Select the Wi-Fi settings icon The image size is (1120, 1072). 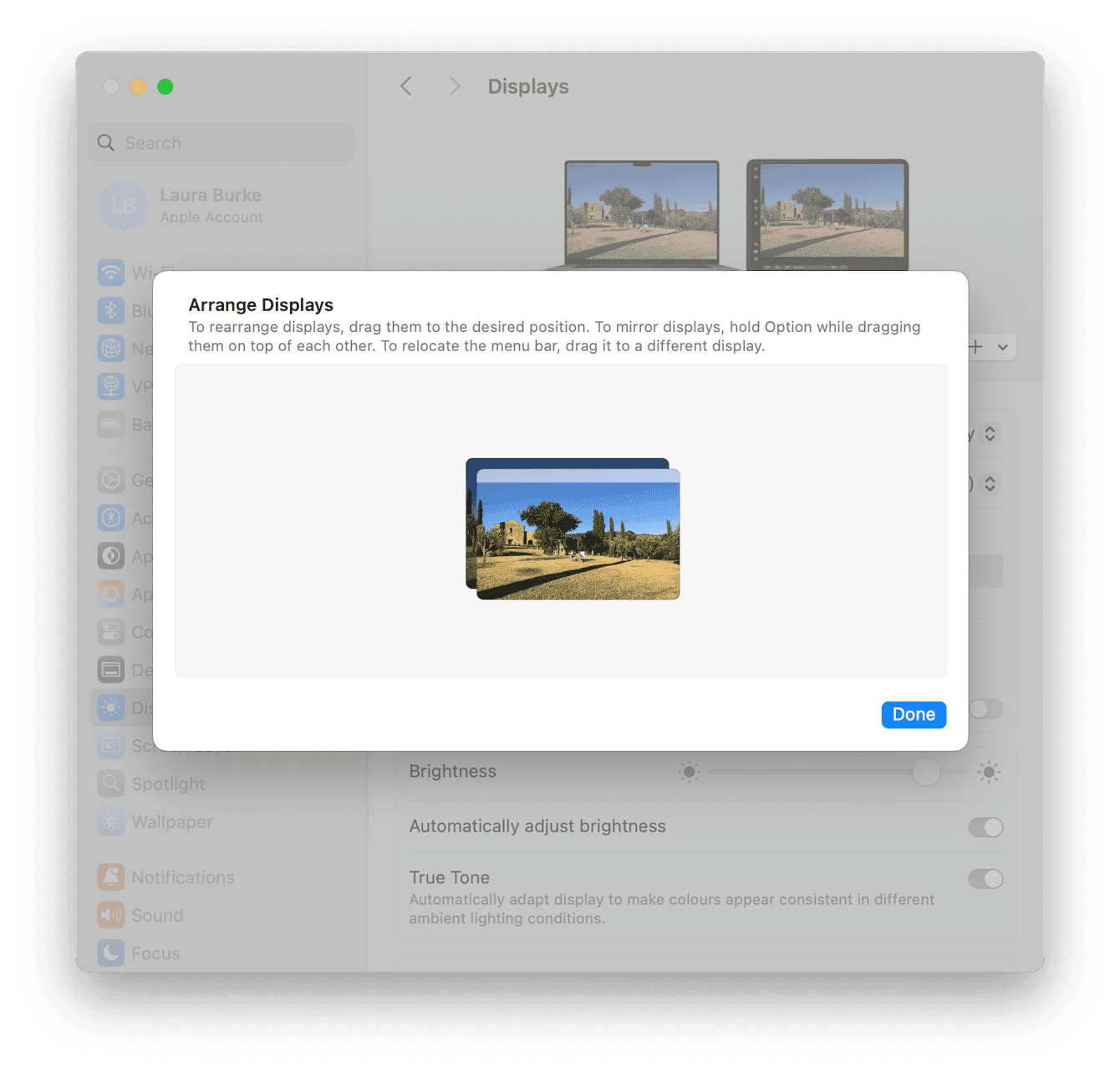pyautogui.click(x=111, y=273)
